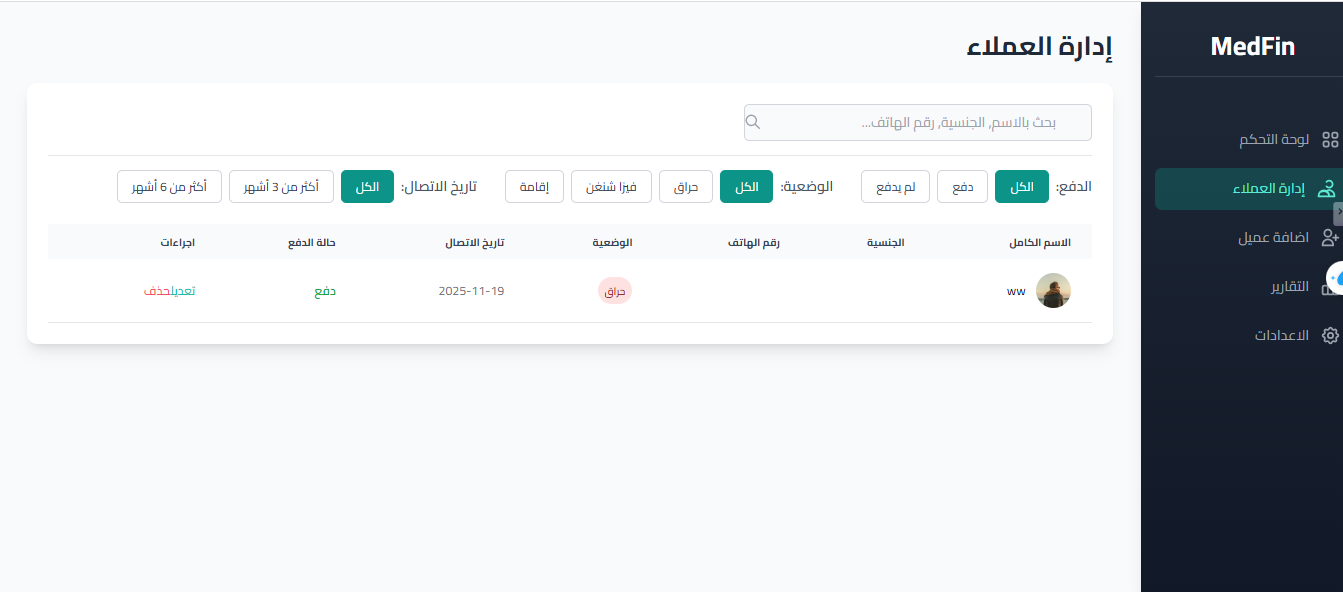This screenshot has width=1343, height=592.
Task: Select the حراق status filter
Action: pyautogui.click(x=685, y=187)
